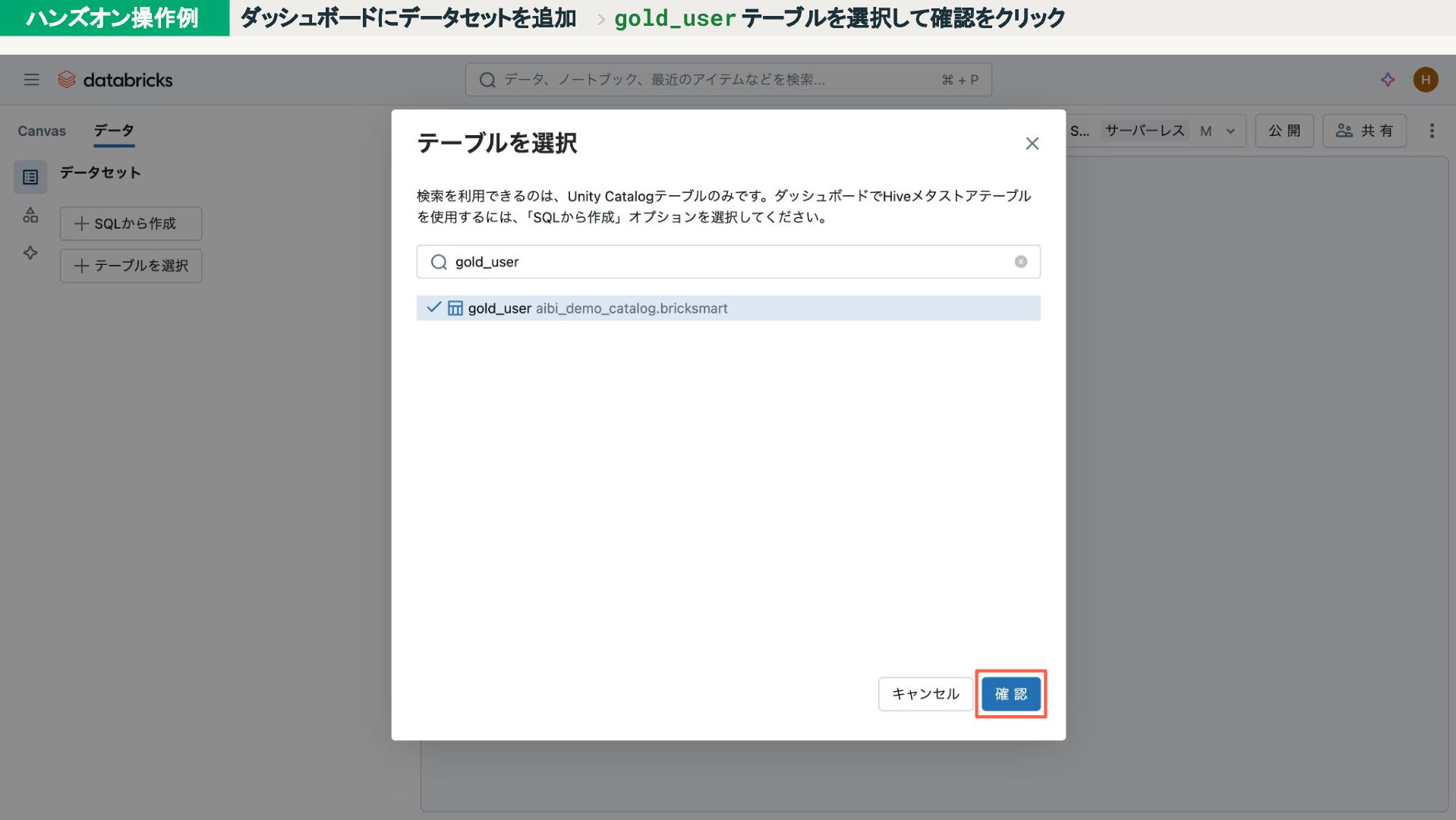Click the magnifier icon in dialog search

coord(439,262)
